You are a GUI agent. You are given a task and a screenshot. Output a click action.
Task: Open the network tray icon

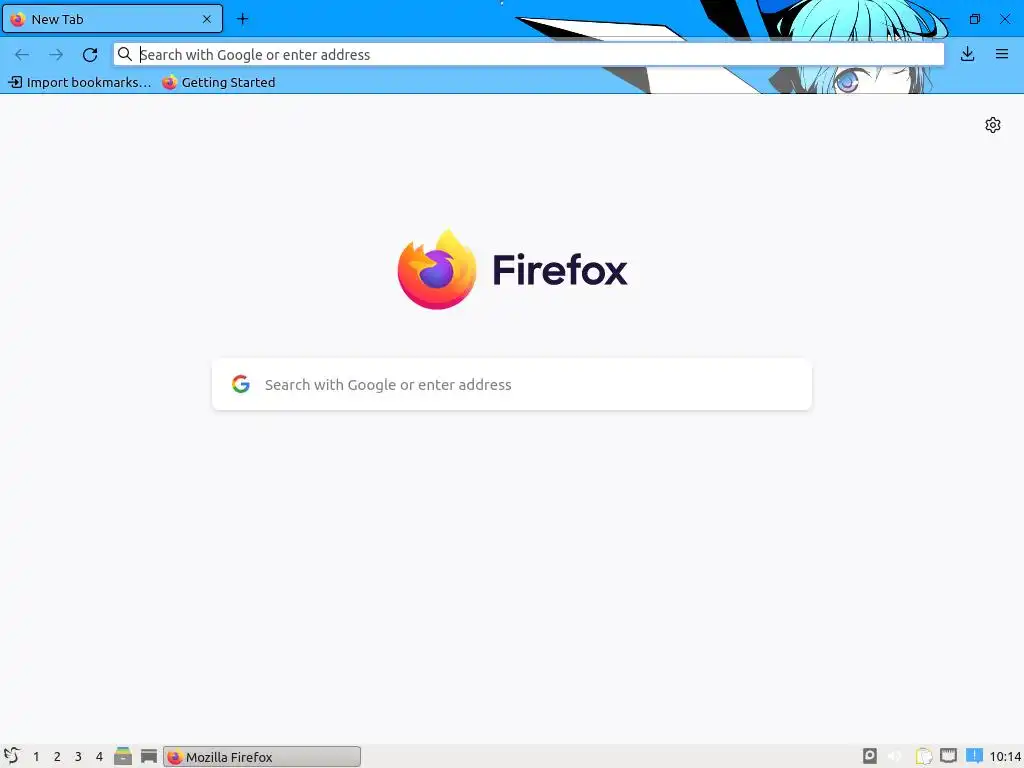948,756
